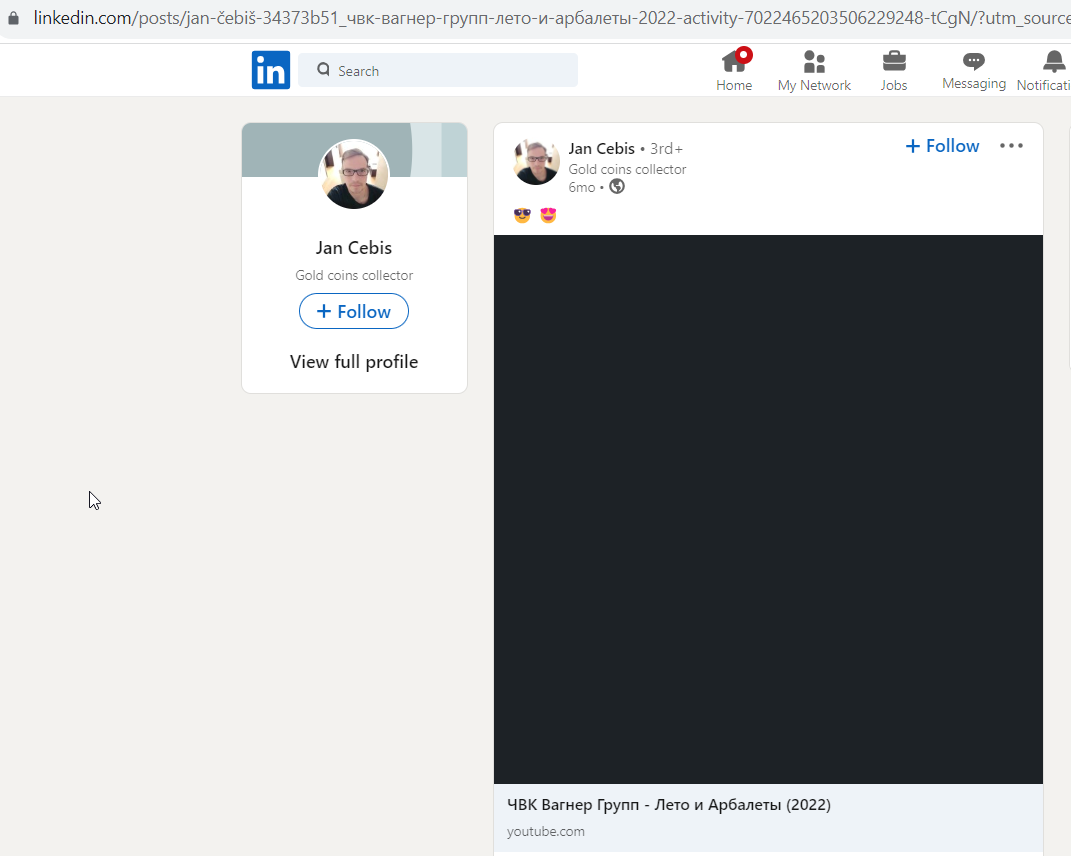Image resolution: width=1071 pixels, height=856 pixels.
Task: Click large profile photo in sidebar card
Action: tap(354, 174)
